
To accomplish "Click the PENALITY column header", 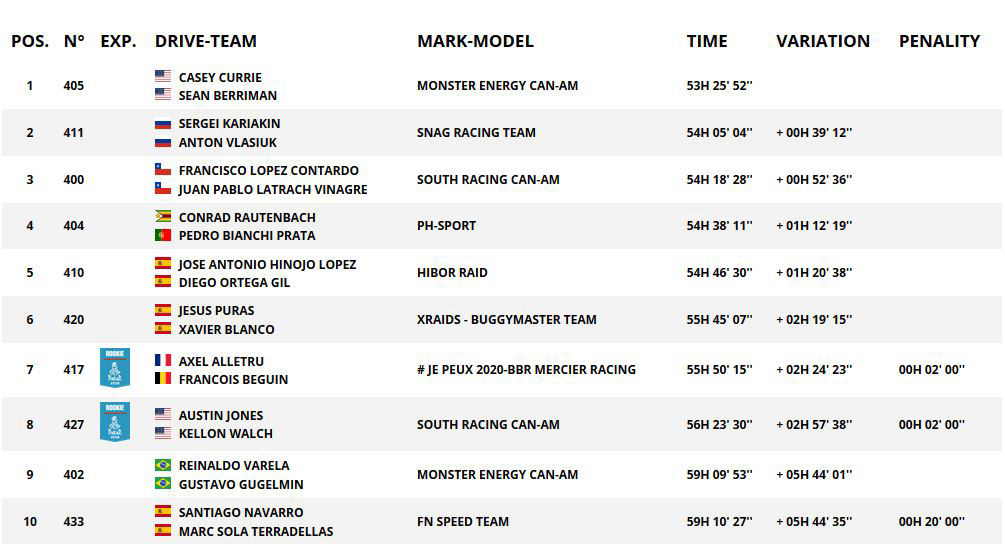I will point(940,41).
